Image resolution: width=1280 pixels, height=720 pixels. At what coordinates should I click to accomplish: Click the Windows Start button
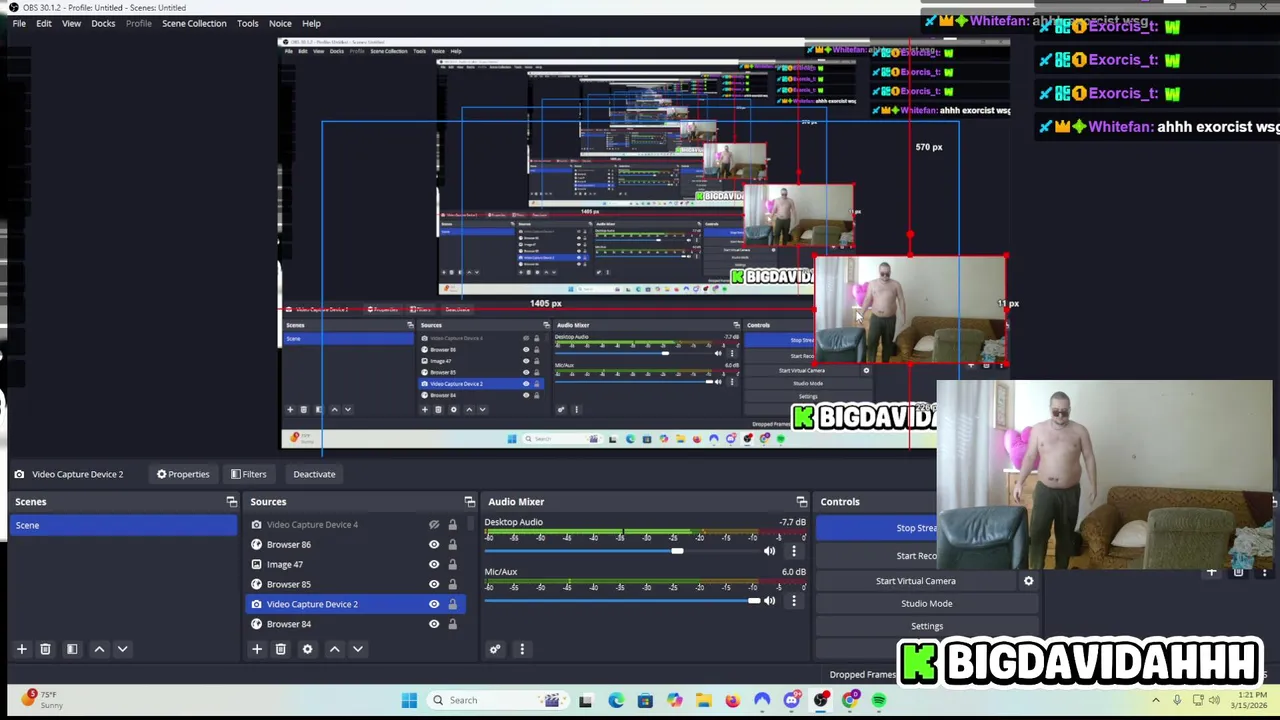[409, 700]
